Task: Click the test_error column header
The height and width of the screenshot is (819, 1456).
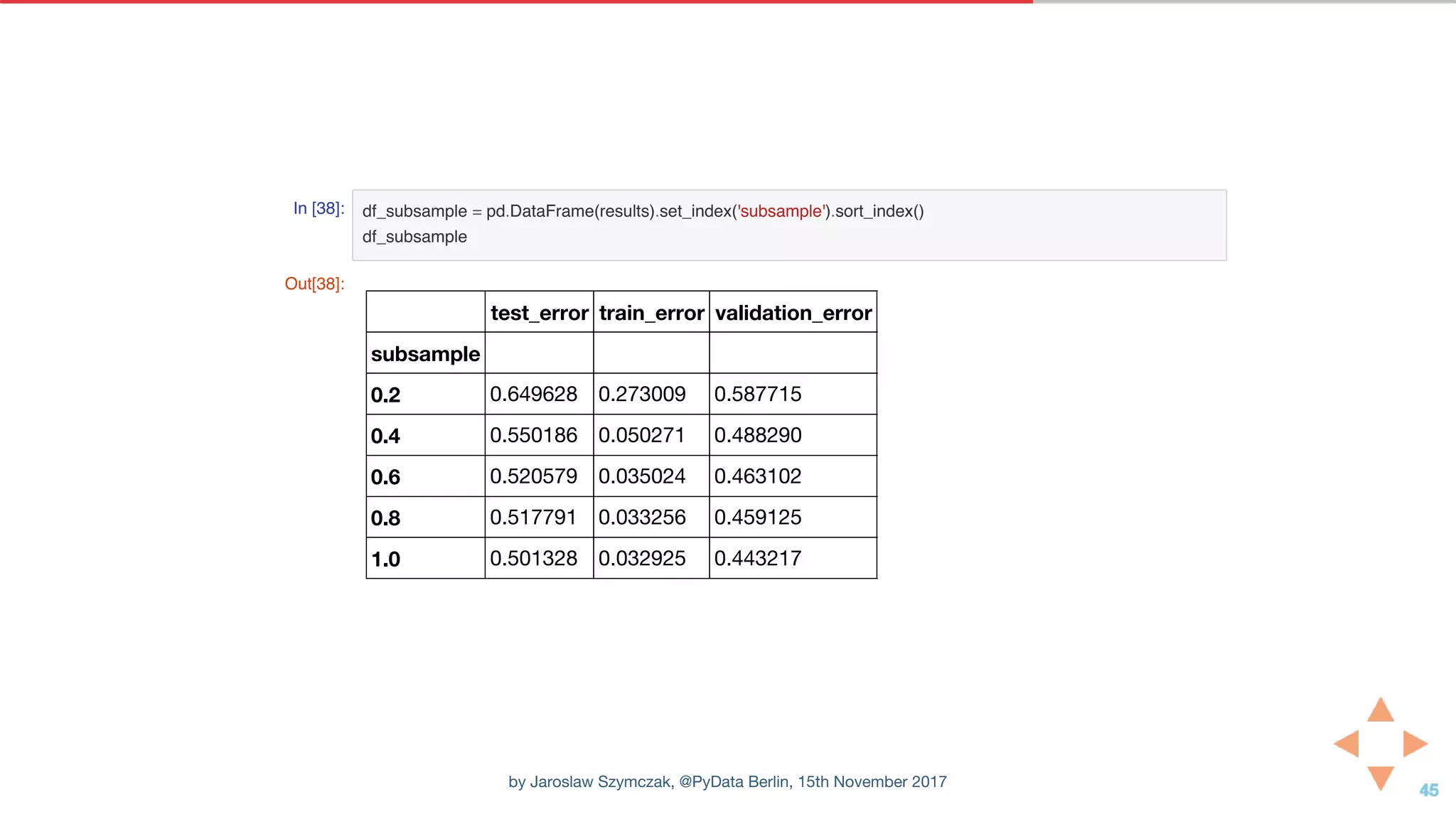Action: tap(540, 312)
